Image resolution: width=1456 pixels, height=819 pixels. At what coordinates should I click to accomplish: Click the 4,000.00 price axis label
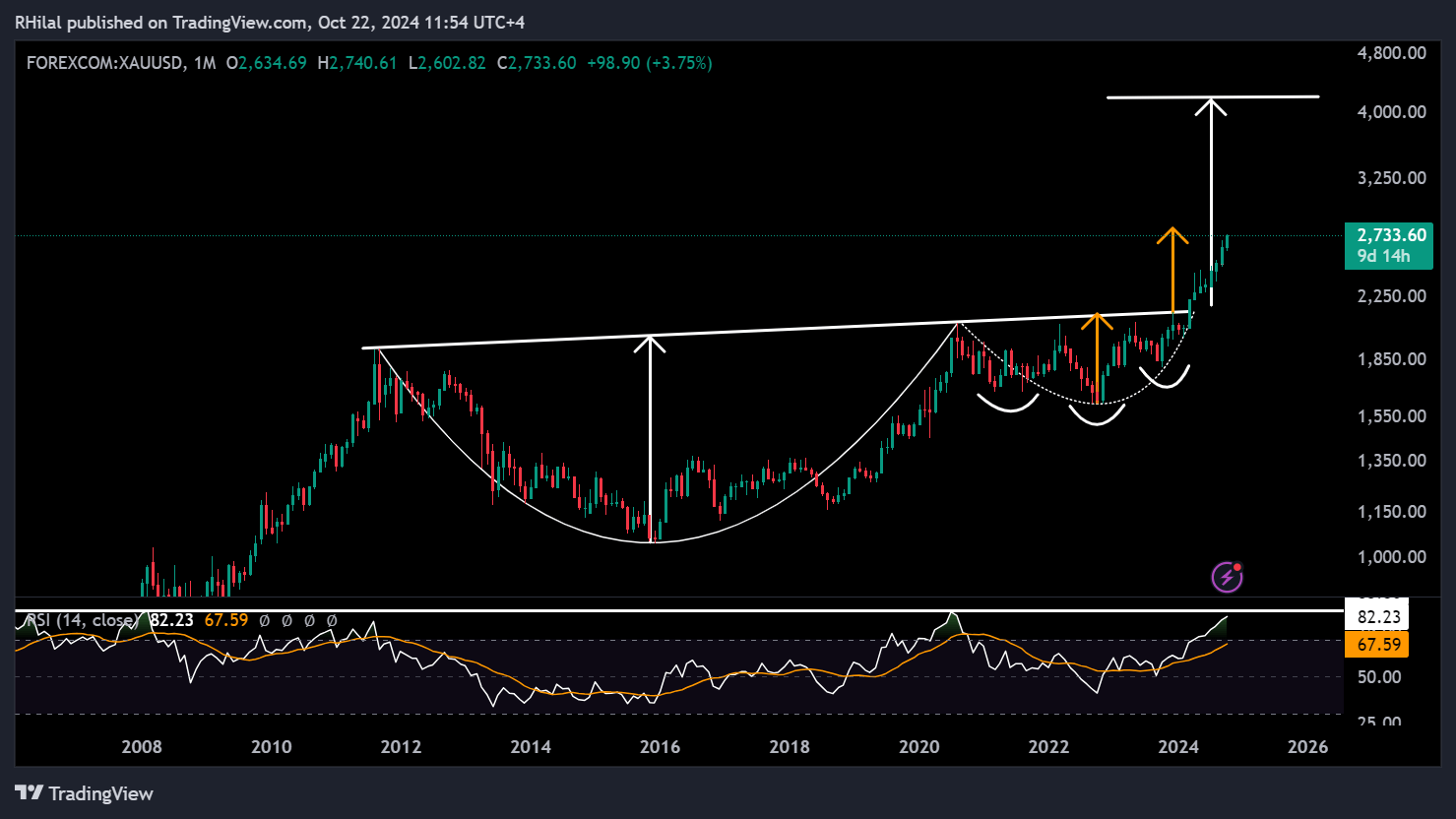pos(1391,112)
